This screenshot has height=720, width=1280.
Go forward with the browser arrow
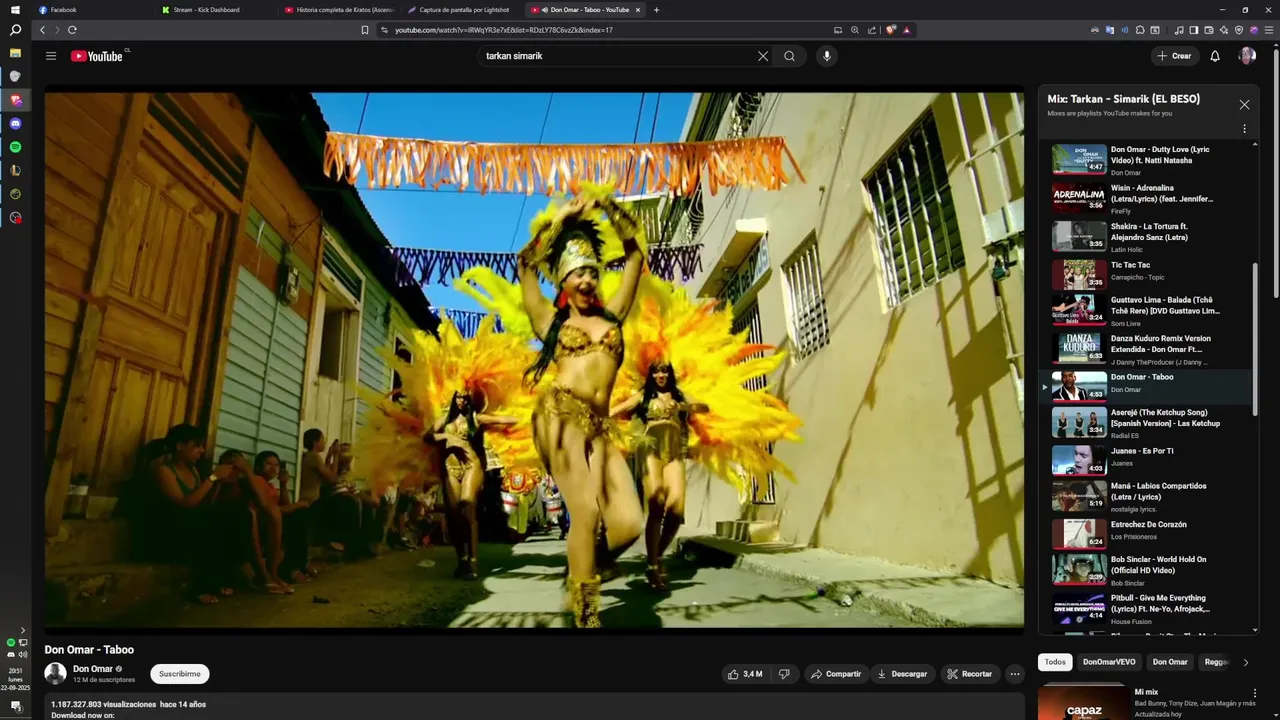click(x=56, y=30)
